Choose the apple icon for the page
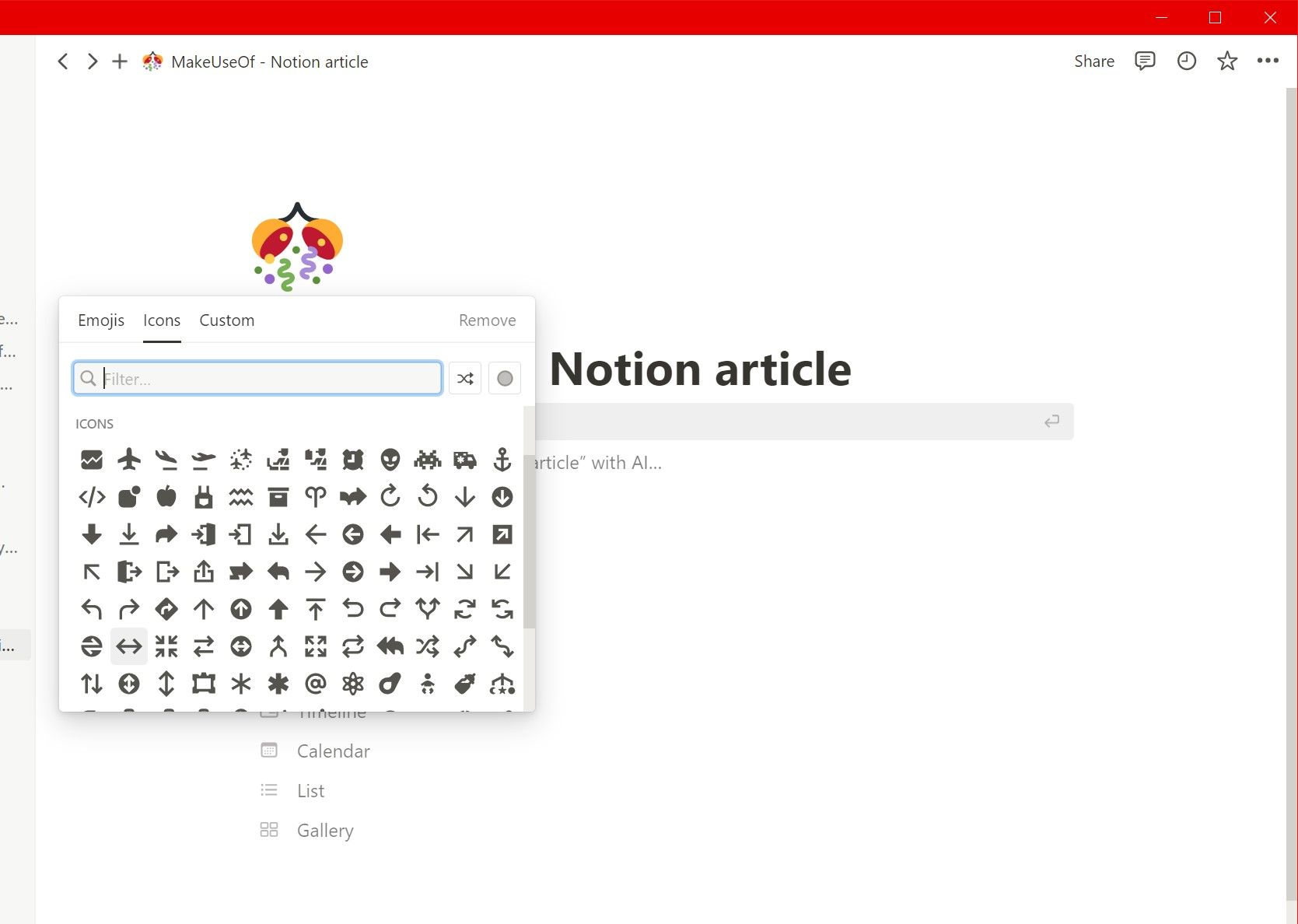This screenshot has width=1298, height=924. click(x=166, y=497)
